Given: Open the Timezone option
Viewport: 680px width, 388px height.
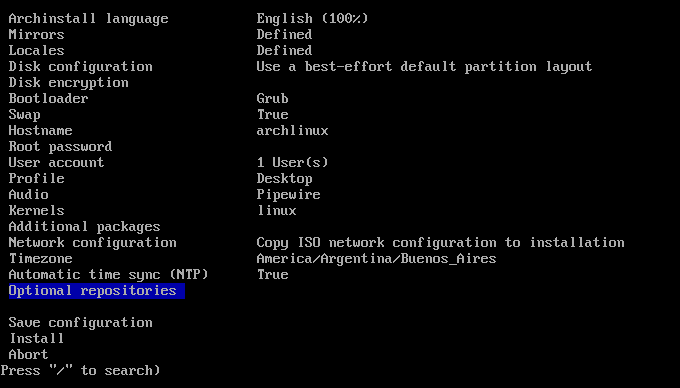Looking at the screenshot, I should pos(40,259).
